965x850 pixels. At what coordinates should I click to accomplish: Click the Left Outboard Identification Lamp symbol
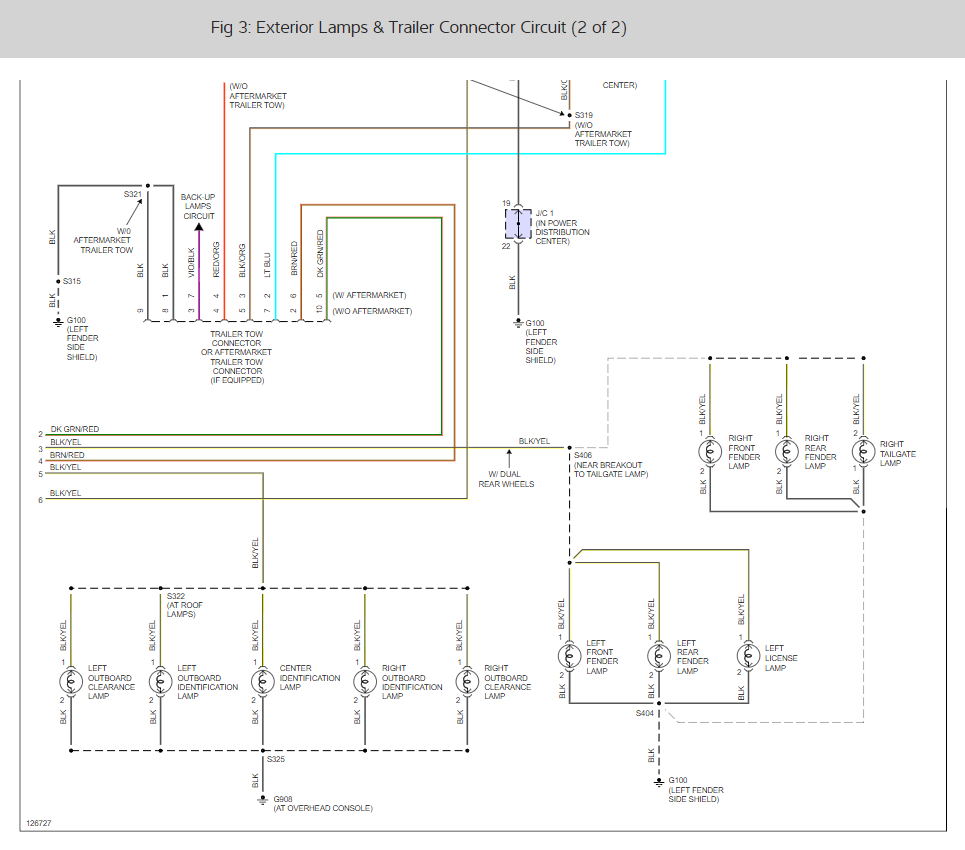(161, 681)
